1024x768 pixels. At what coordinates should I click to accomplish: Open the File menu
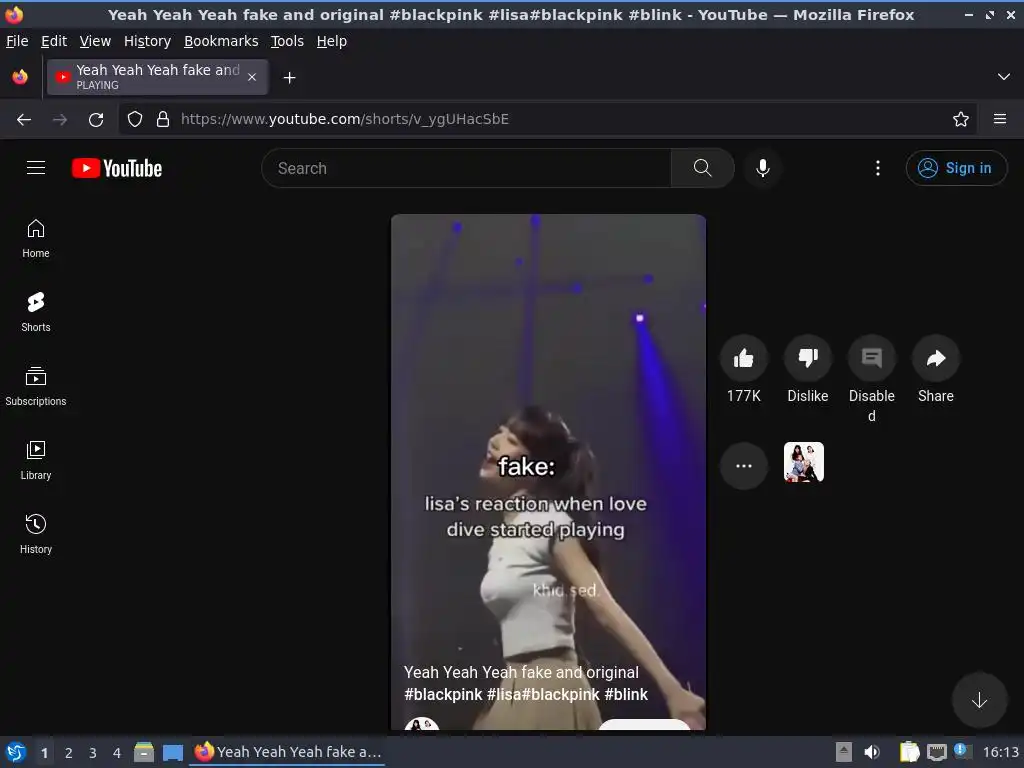[x=17, y=41]
